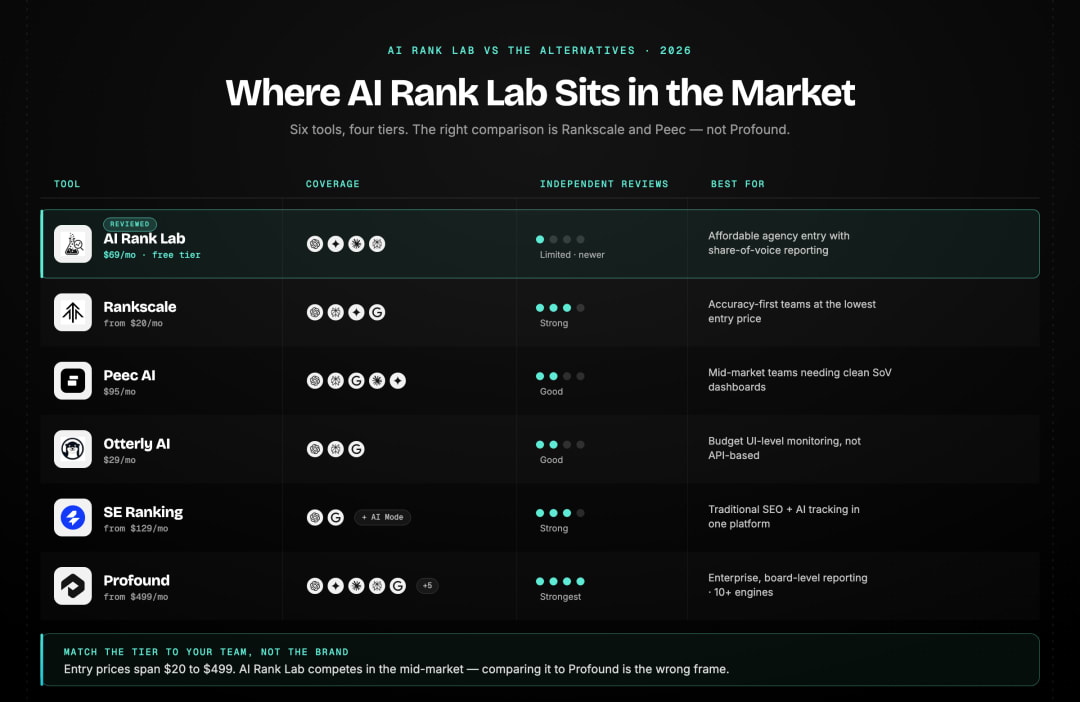Click ChatGPT icon in SE Ranking row
Viewport: 1080px width, 702px height.
tap(315, 517)
